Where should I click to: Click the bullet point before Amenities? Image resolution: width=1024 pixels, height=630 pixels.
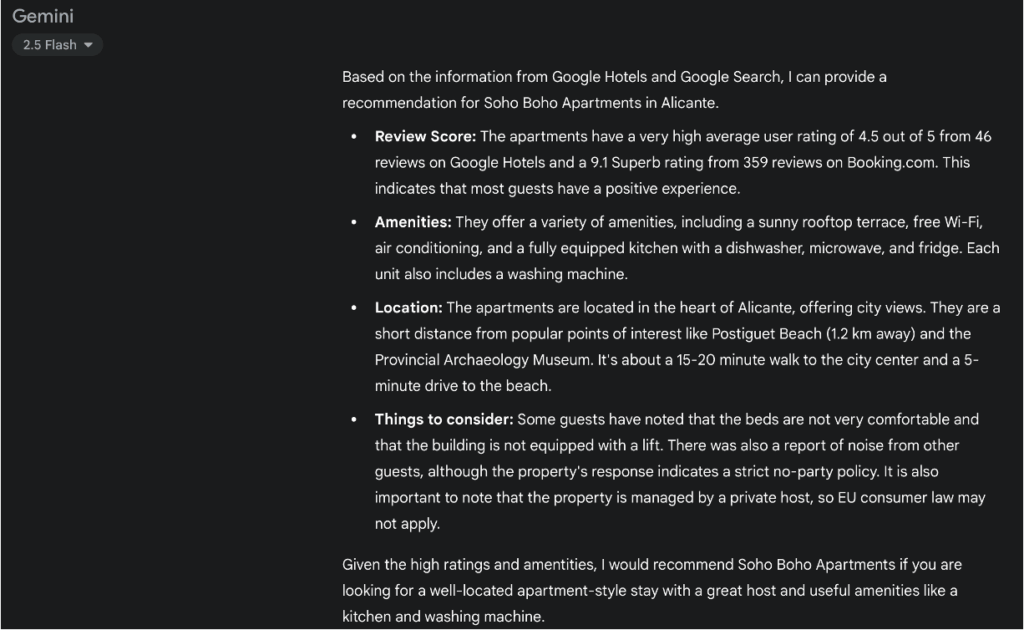(353, 223)
